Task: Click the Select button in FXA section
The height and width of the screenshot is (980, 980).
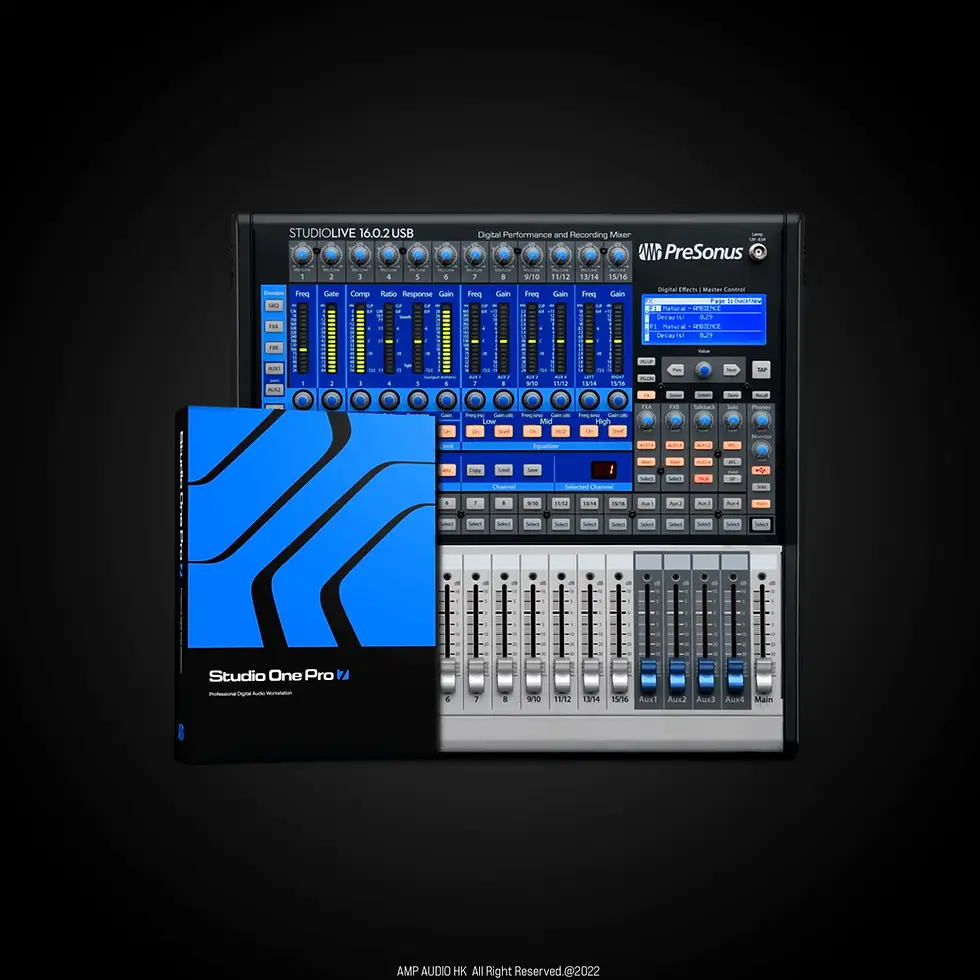Action: tap(646, 478)
